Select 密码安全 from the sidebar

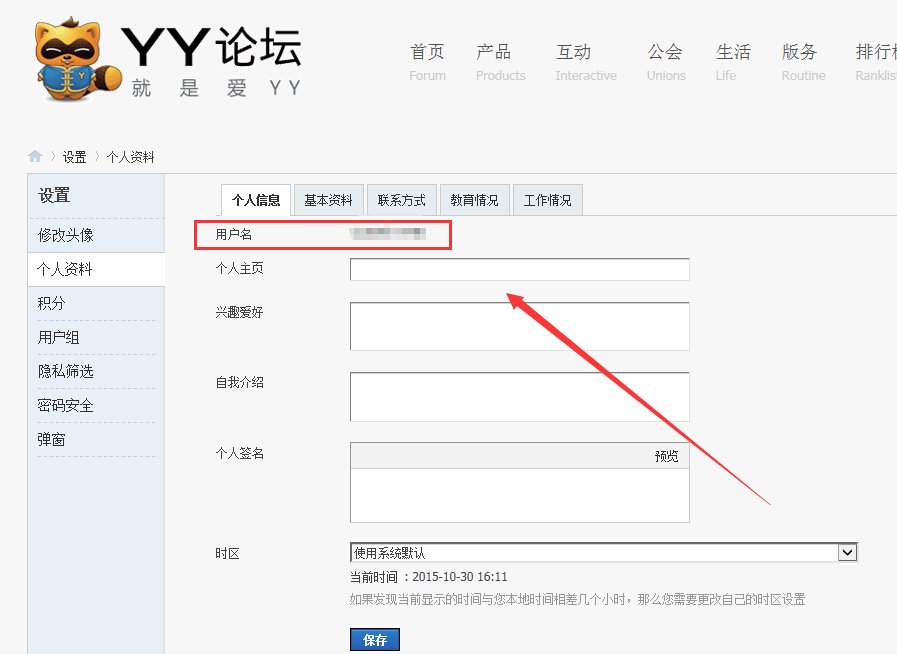click(x=89, y=405)
